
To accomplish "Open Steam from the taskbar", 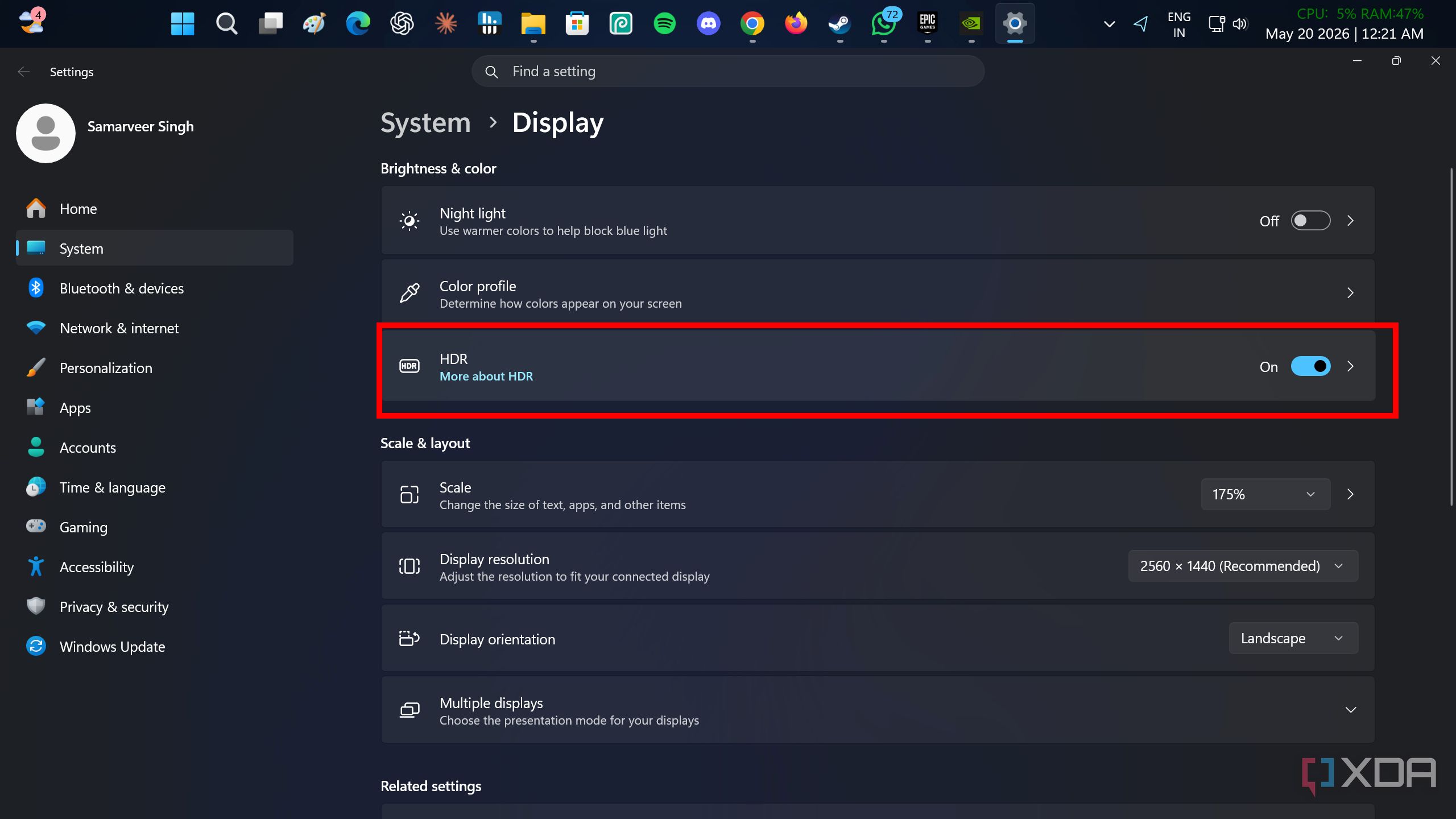I will (x=839, y=23).
